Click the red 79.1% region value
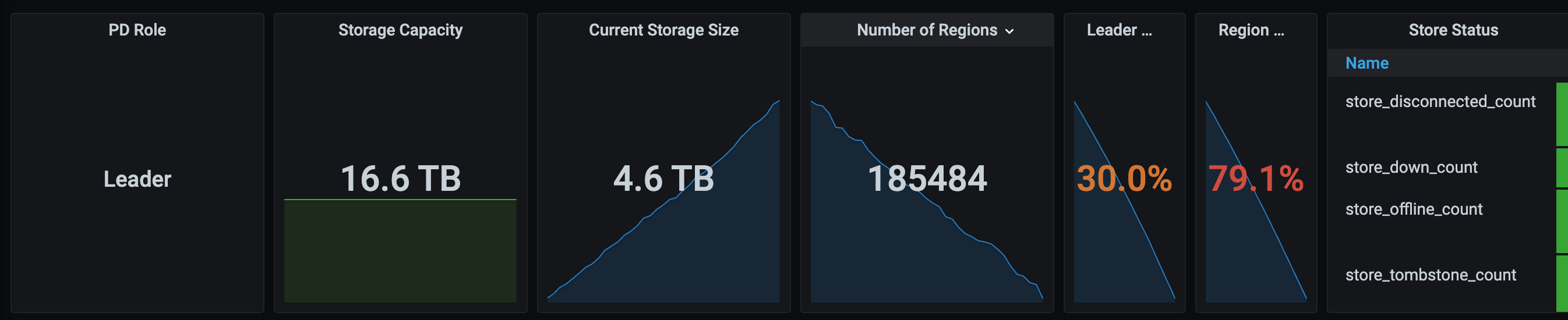This screenshot has height=320, width=1568. pos(1256,179)
